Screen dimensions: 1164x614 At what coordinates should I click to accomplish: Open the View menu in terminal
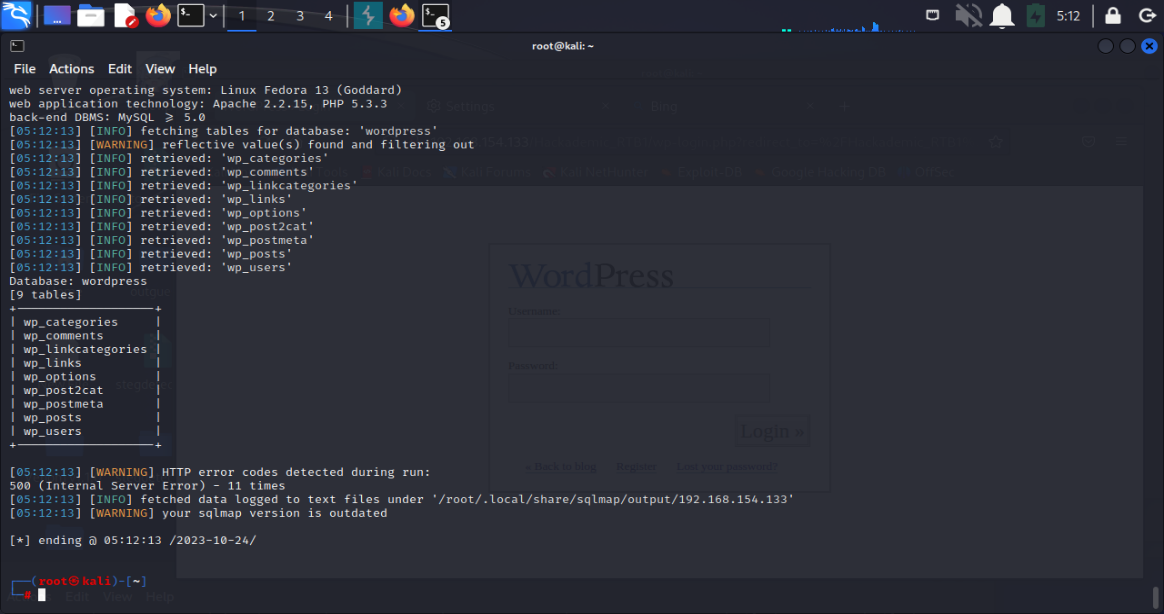[x=160, y=69]
